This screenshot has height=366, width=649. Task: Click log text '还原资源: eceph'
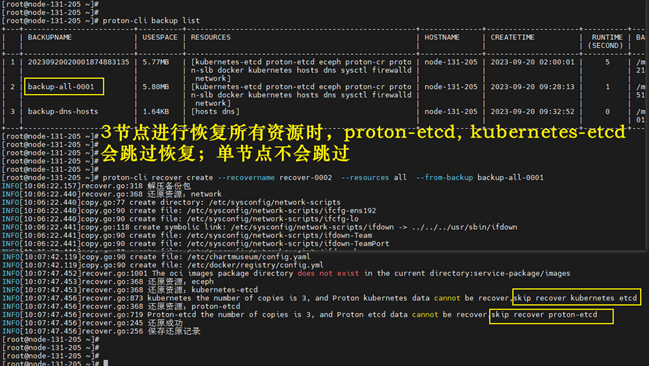[x=180, y=282]
